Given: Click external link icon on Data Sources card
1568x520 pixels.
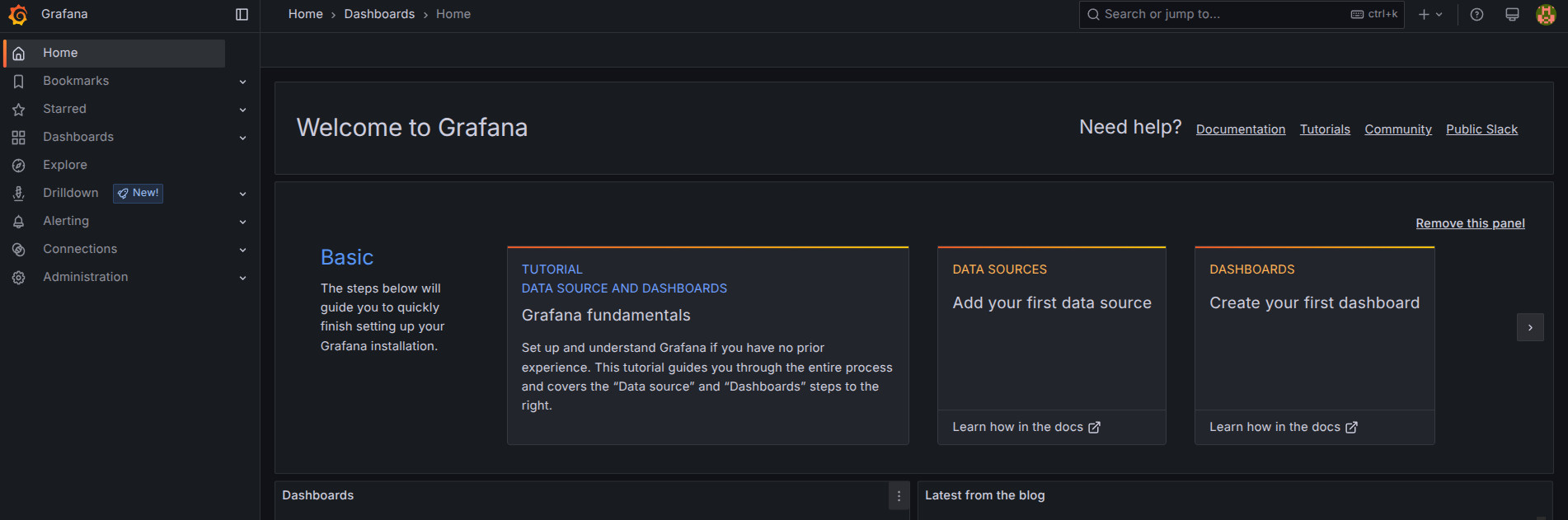Looking at the screenshot, I should (1094, 428).
